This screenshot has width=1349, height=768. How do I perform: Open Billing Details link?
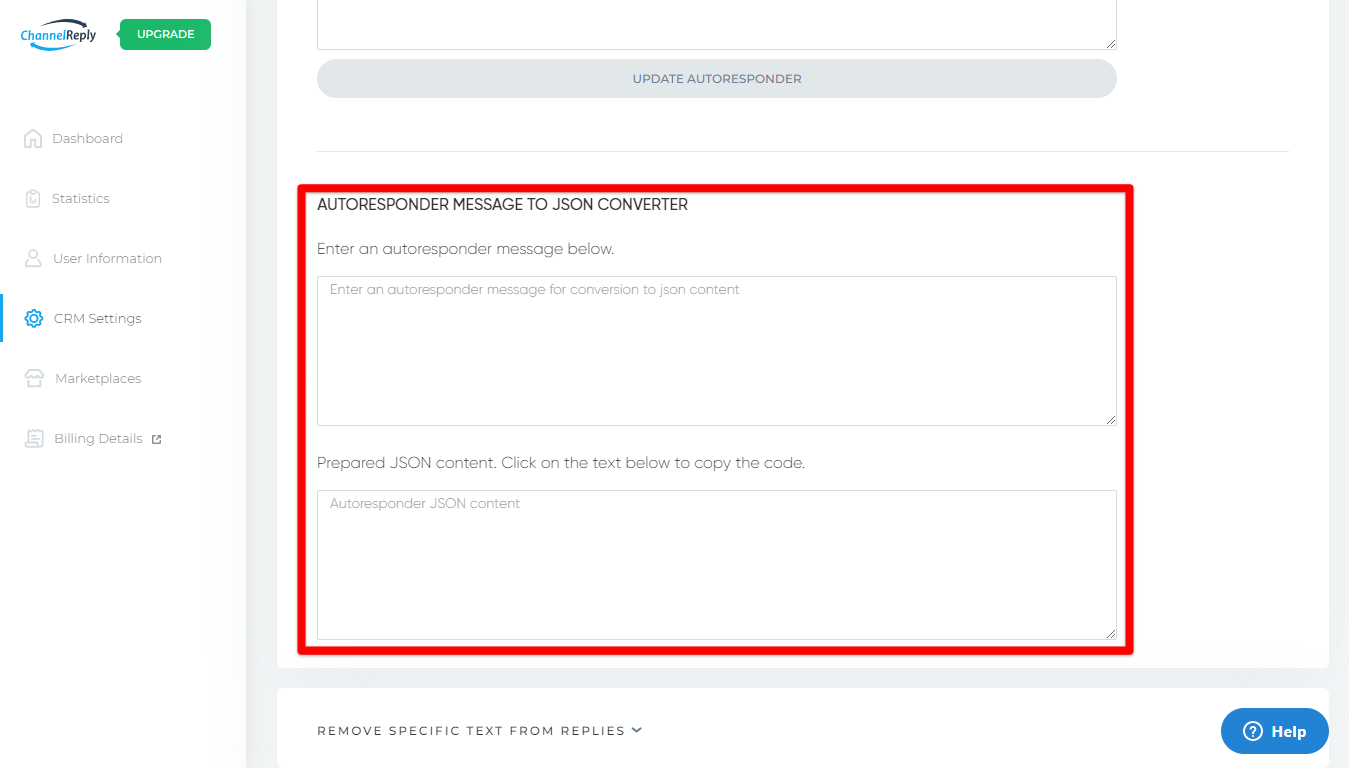tap(98, 439)
